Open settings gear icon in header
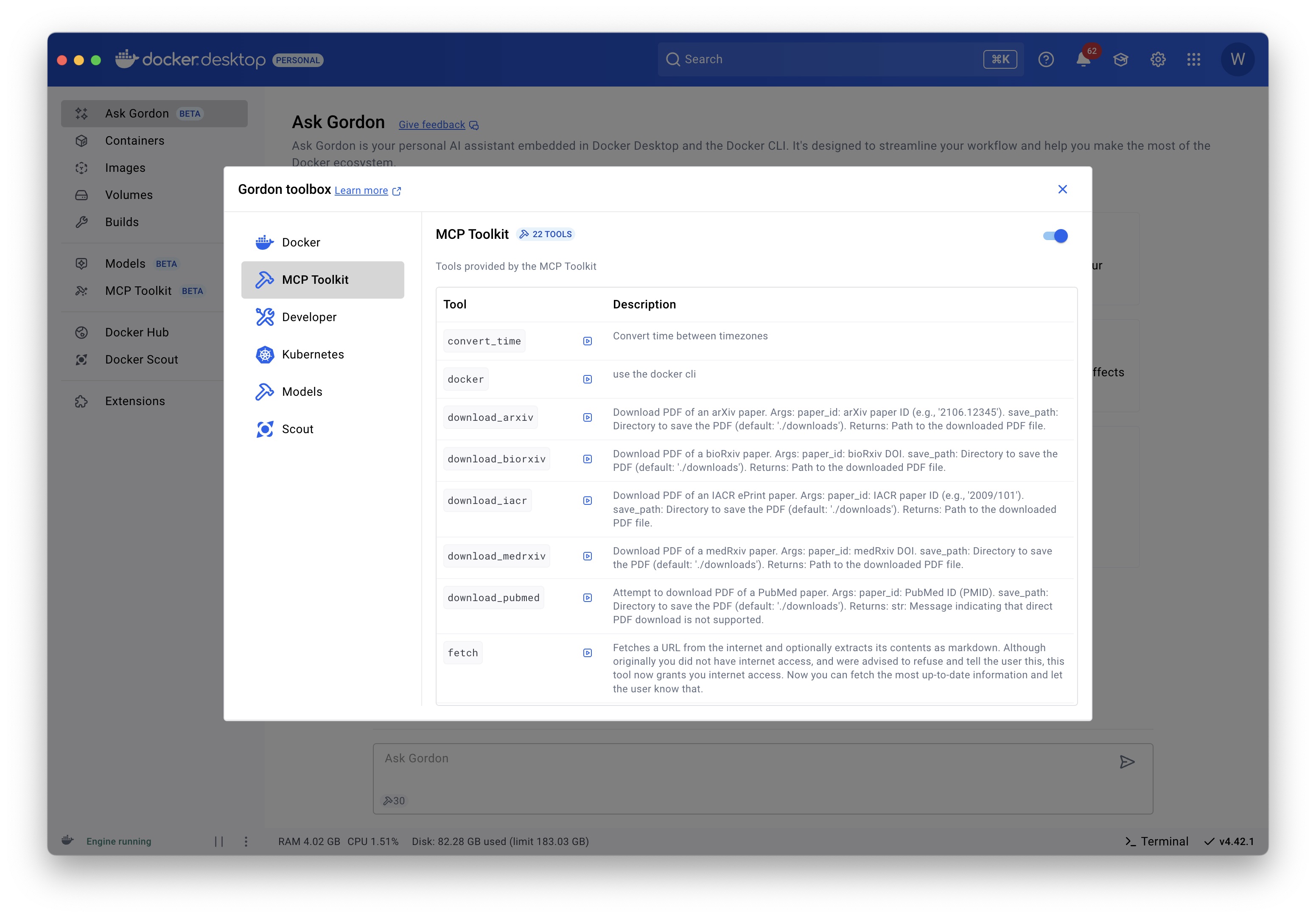Viewport: 1316px width, 918px height. pyautogui.click(x=1158, y=59)
